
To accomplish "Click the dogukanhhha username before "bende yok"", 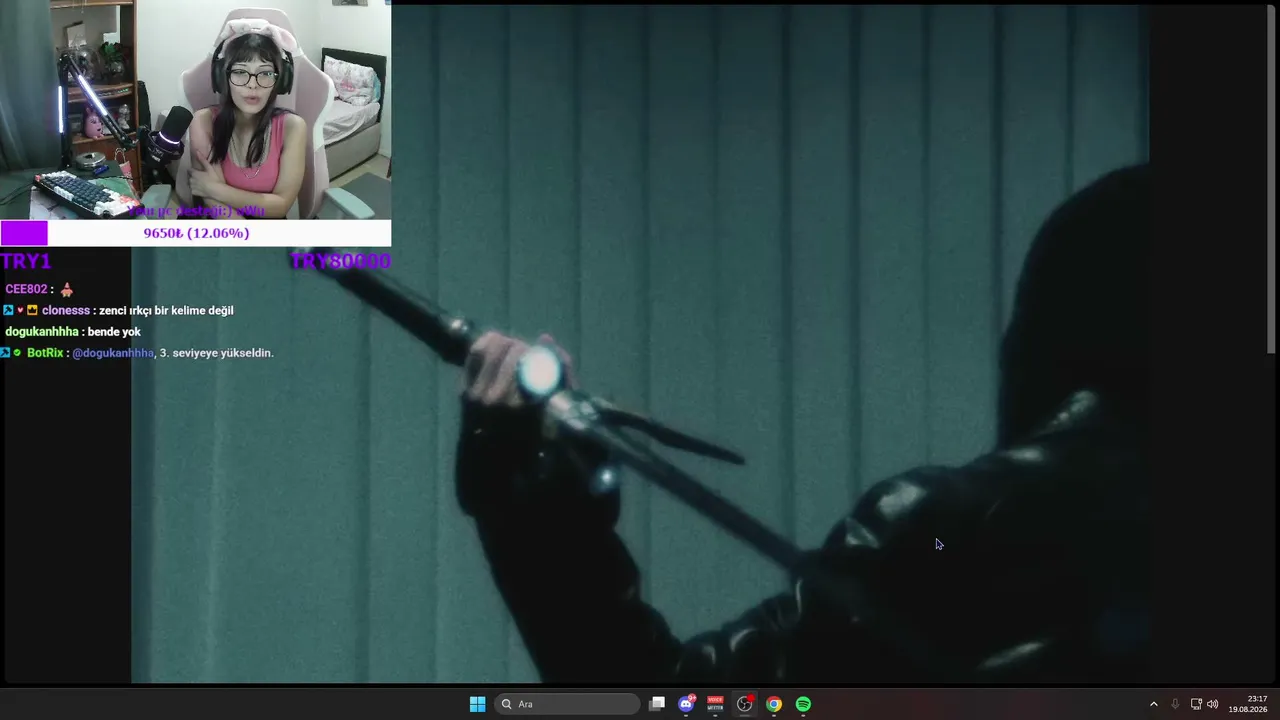I will tap(42, 332).
